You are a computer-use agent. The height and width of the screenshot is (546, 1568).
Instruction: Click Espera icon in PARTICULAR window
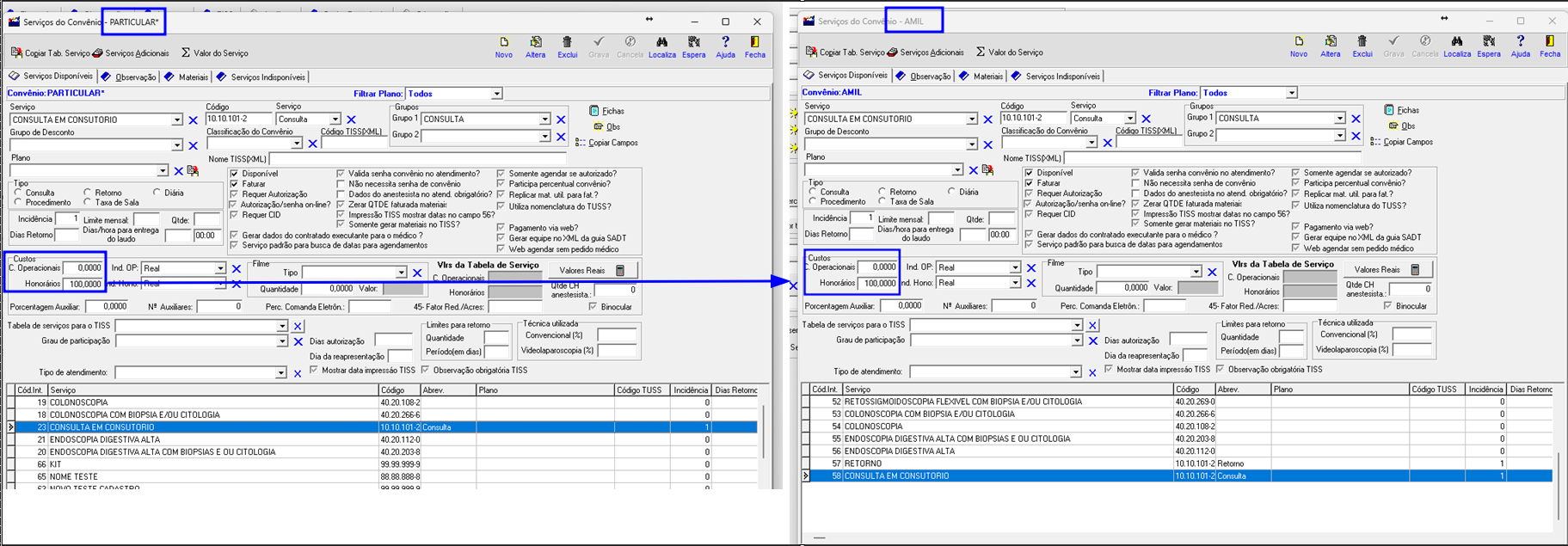coord(693,47)
